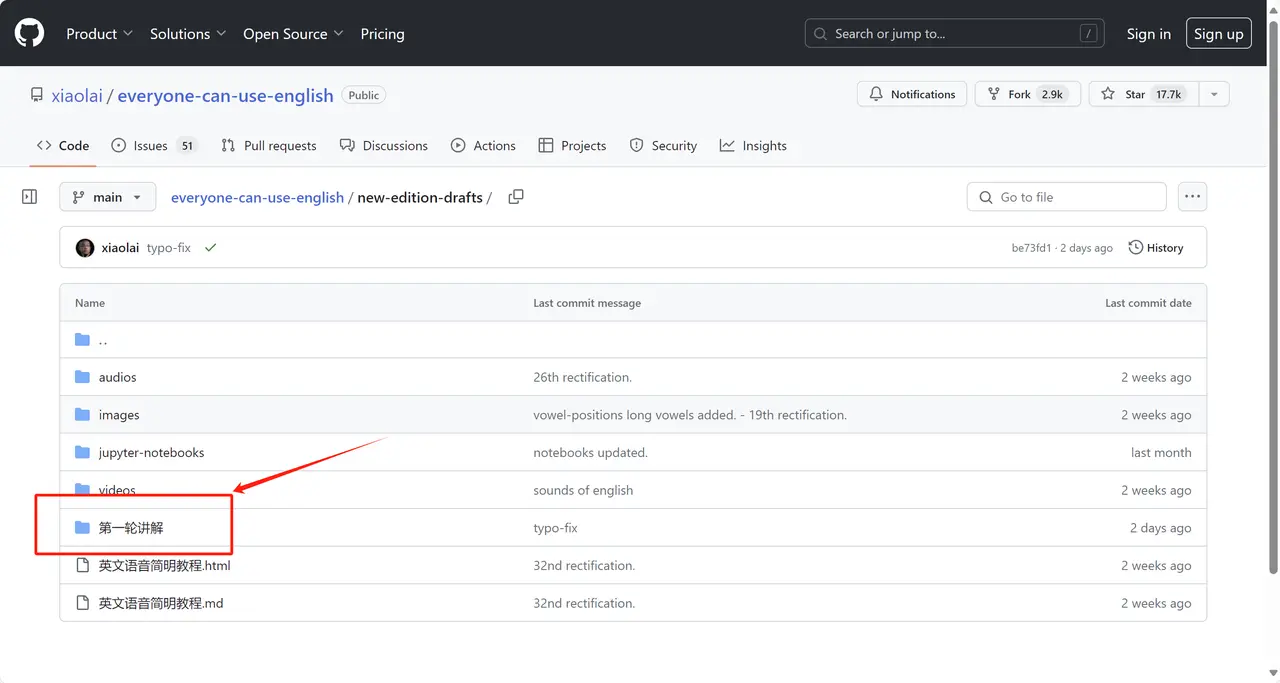Image resolution: width=1280 pixels, height=683 pixels.
Task: Copy path using the copy icon
Action: tap(516, 197)
